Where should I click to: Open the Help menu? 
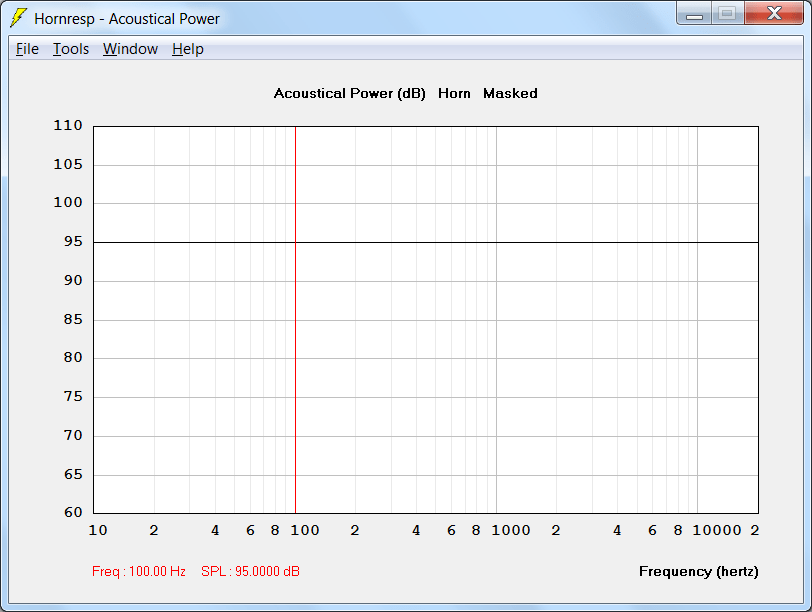tap(187, 49)
